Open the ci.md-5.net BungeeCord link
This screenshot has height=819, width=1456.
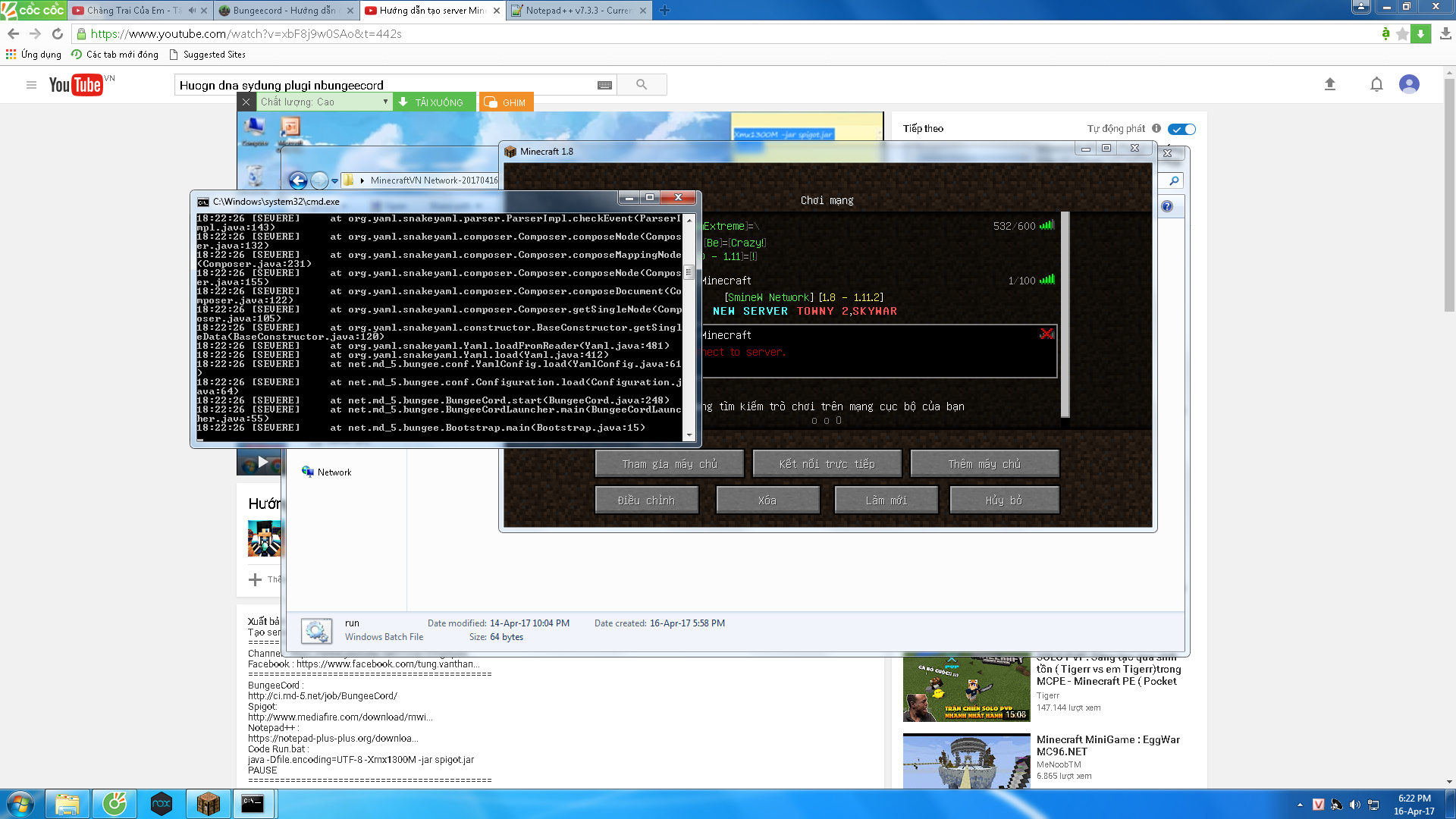(322, 695)
